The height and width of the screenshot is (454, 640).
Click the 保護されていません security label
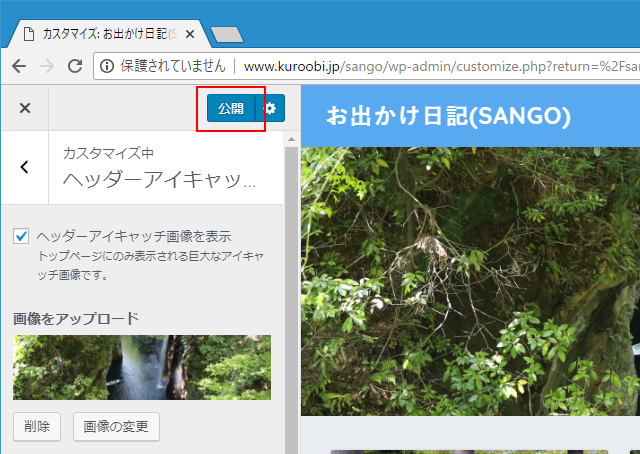173,66
